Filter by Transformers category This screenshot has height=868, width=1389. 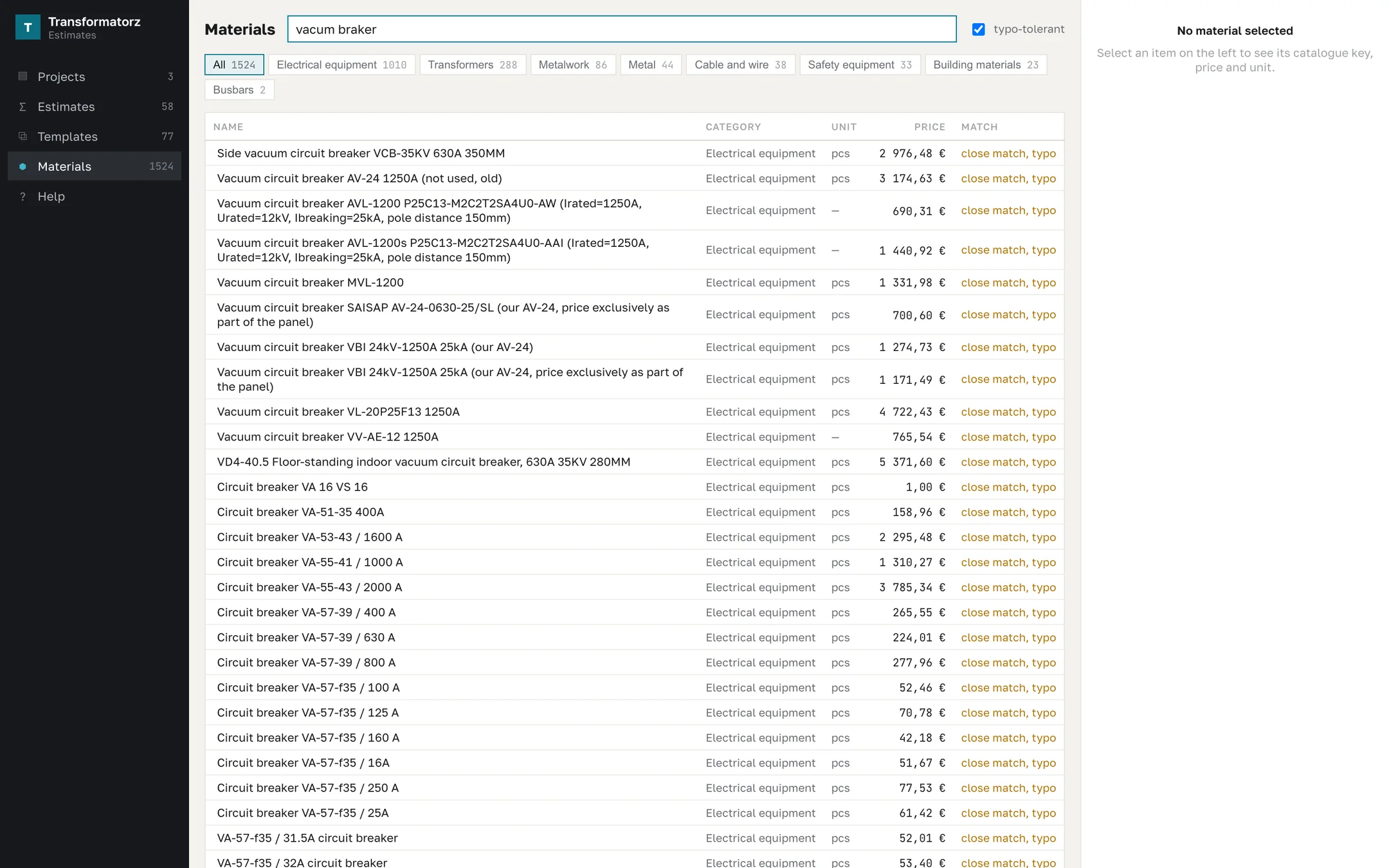473,65
